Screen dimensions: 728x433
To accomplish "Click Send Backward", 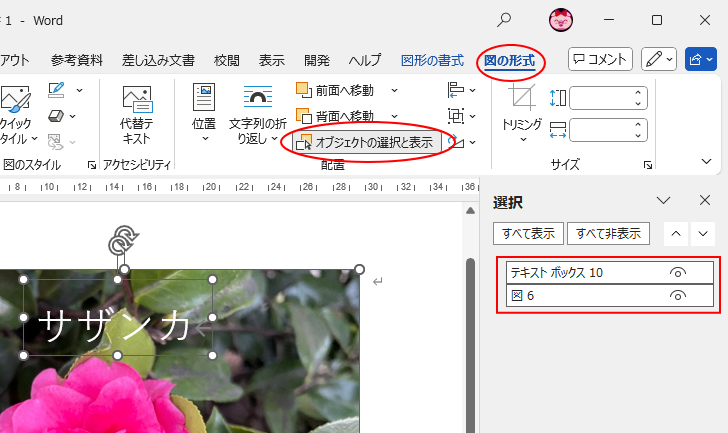I will coord(335,116).
